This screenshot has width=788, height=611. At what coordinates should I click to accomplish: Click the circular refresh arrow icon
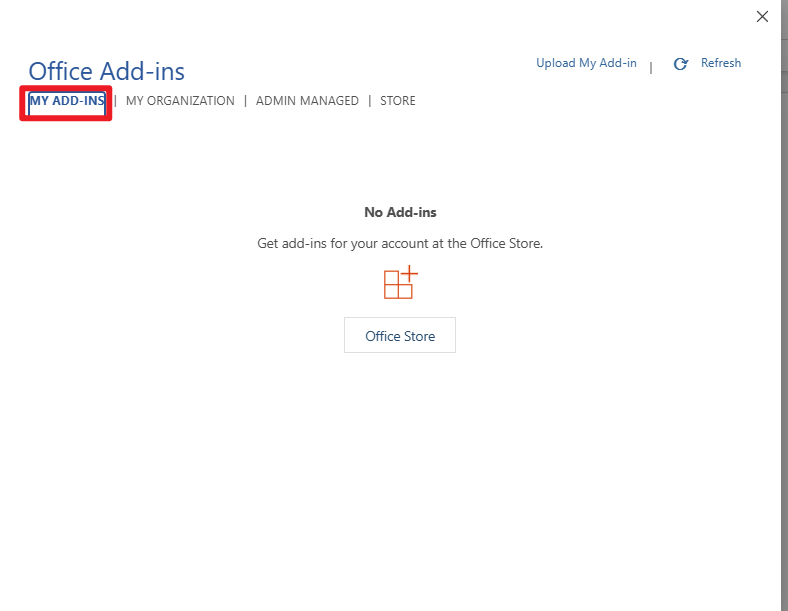[x=680, y=64]
